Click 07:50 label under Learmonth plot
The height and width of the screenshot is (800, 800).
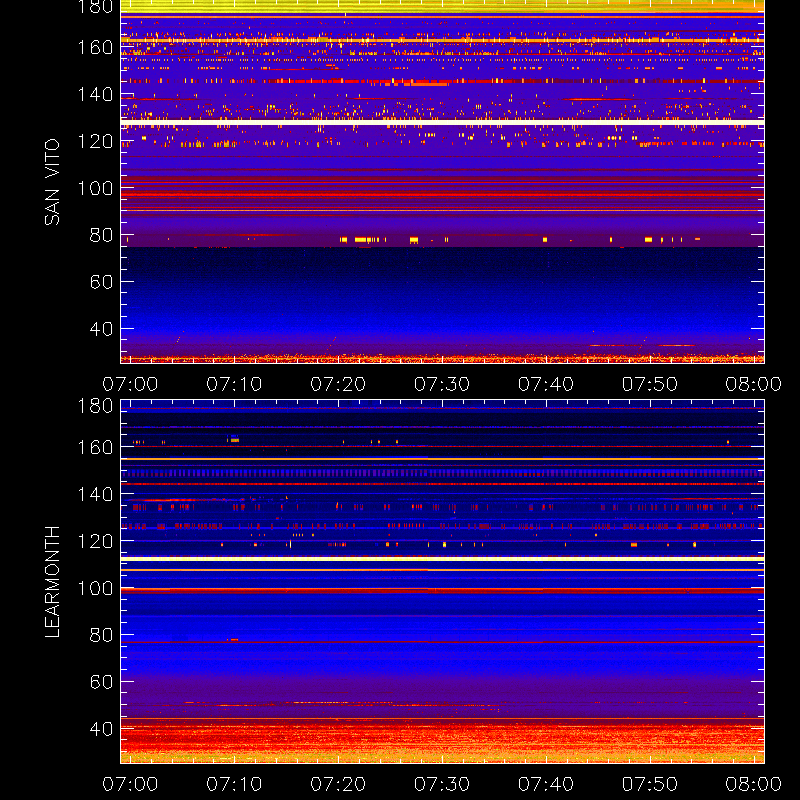(649, 784)
